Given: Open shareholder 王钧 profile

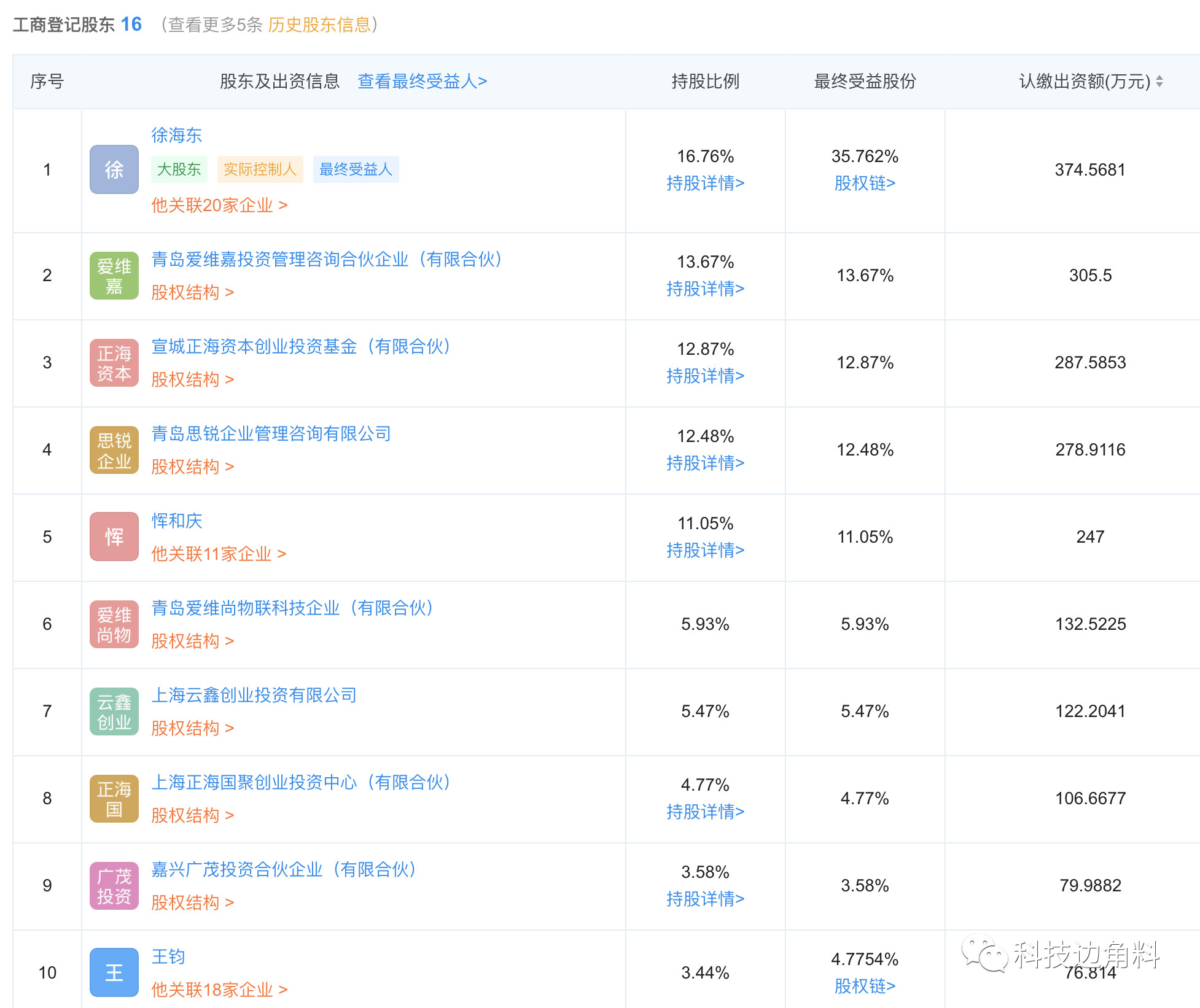Looking at the screenshot, I should [168, 956].
